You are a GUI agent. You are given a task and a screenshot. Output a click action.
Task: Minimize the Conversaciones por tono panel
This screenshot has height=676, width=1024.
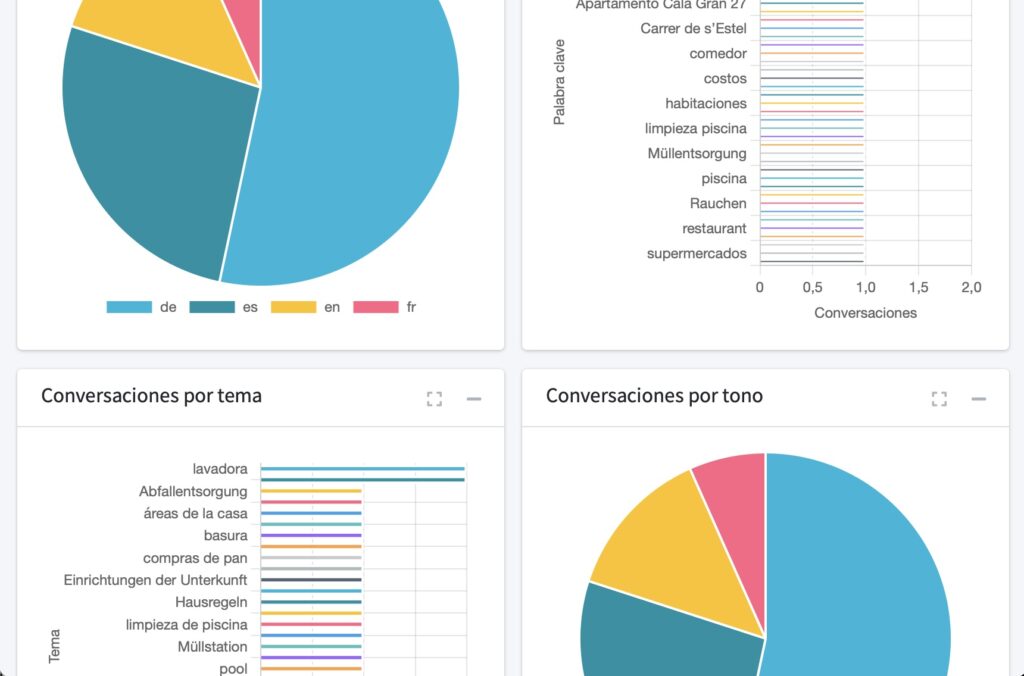tap(979, 399)
